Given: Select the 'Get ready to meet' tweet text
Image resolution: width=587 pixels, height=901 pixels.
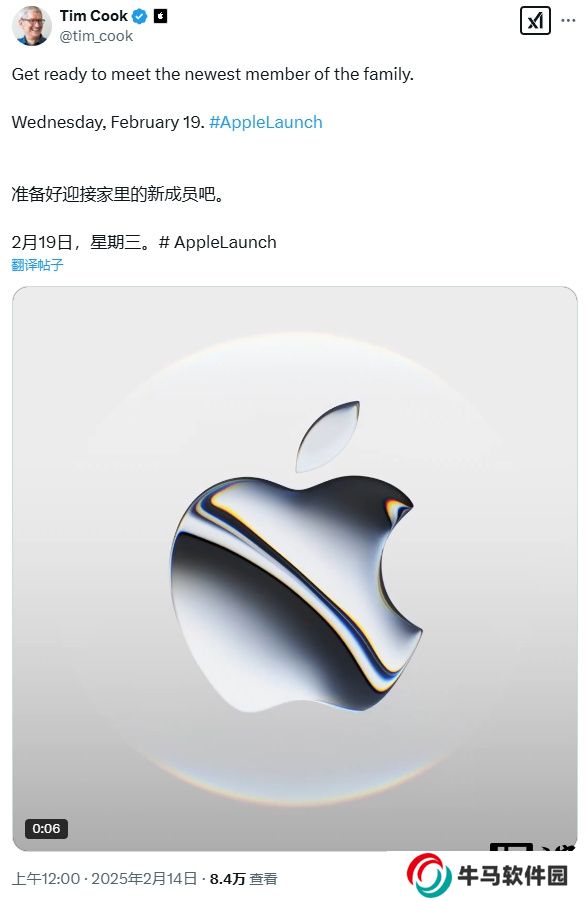Looking at the screenshot, I should (213, 74).
